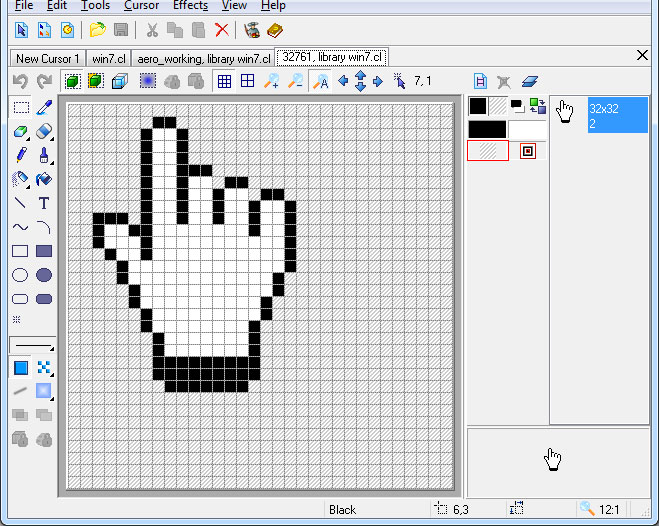
Task: Toggle the first green cube mode button
Action: pos(72,81)
